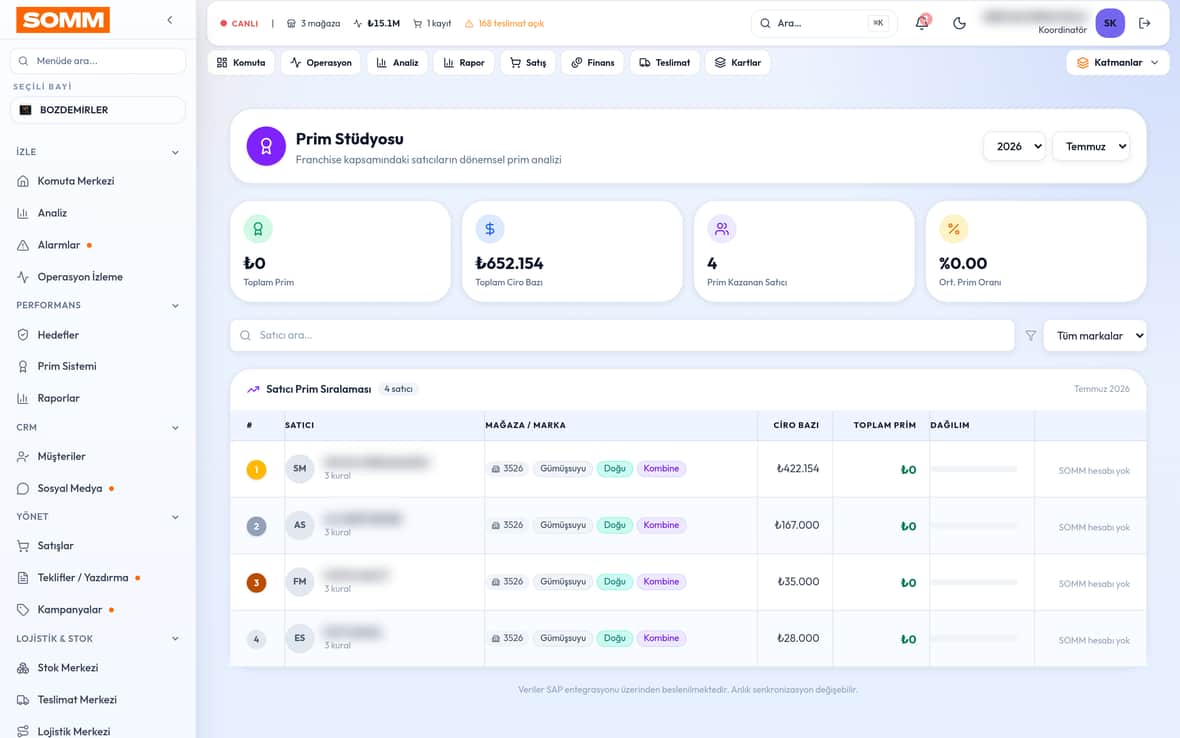Click the logout icon next to the avatar

click(x=1145, y=23)
